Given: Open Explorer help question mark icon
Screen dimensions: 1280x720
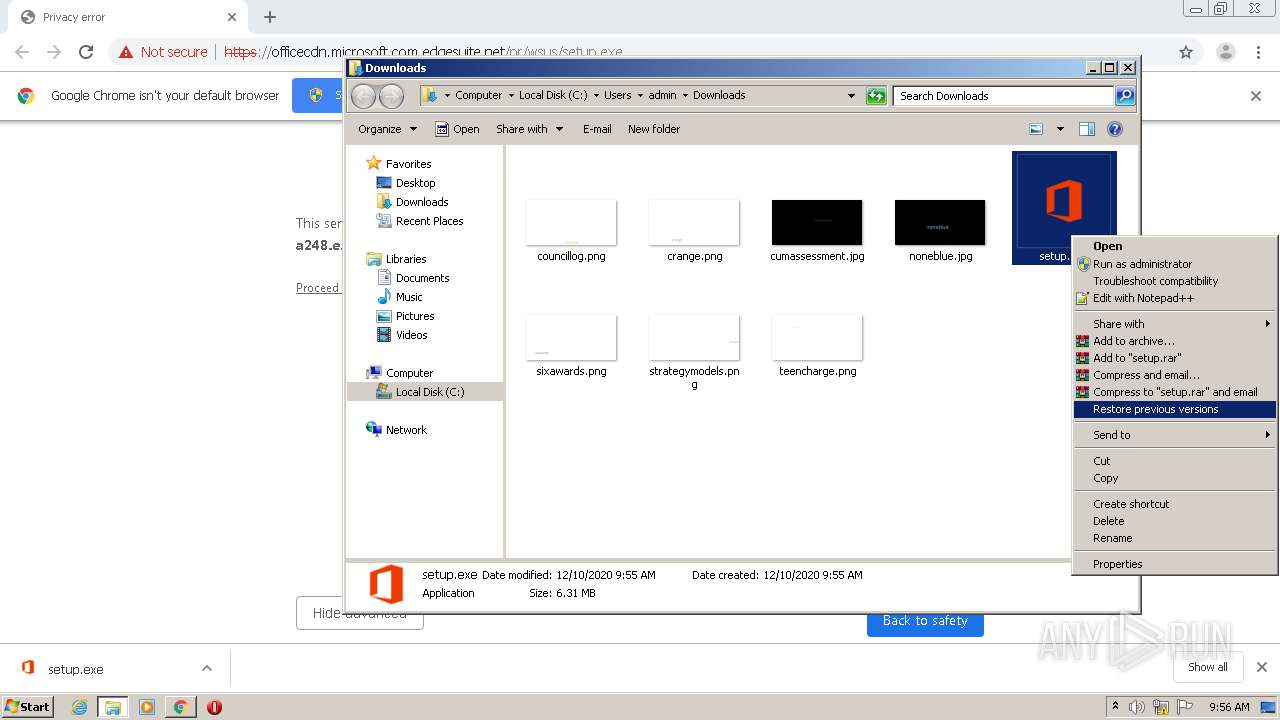Looking at the screenshot, I should click(1115, 129).
